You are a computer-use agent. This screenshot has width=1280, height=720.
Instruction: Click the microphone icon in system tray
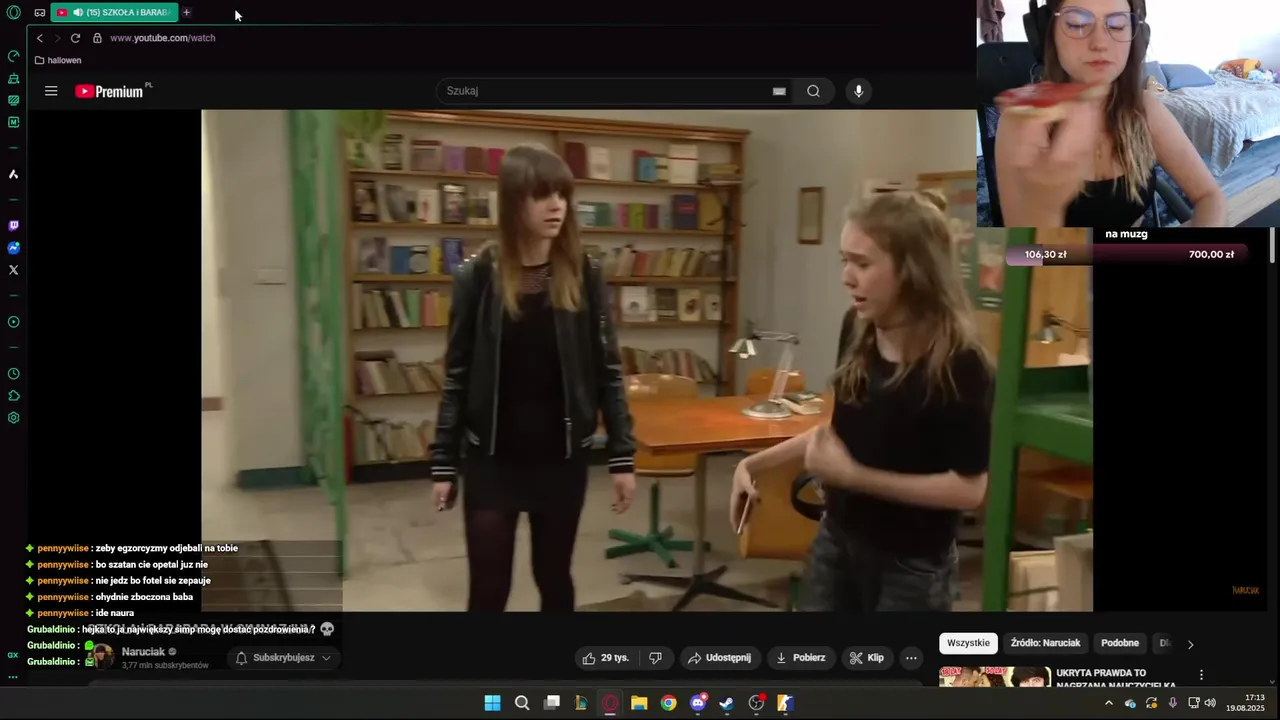pyautogui.click(x=1173, y=703)
